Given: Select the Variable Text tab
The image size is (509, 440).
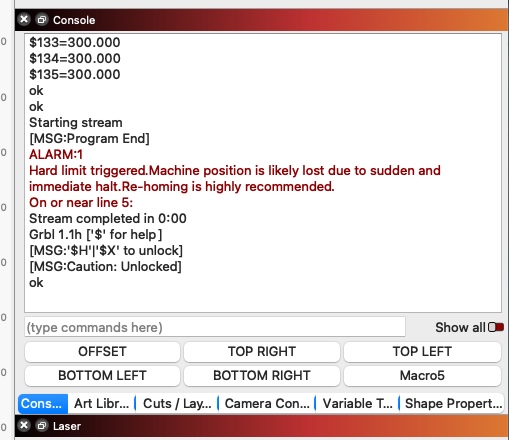Looking at the screenshot, I should (357, 404).
